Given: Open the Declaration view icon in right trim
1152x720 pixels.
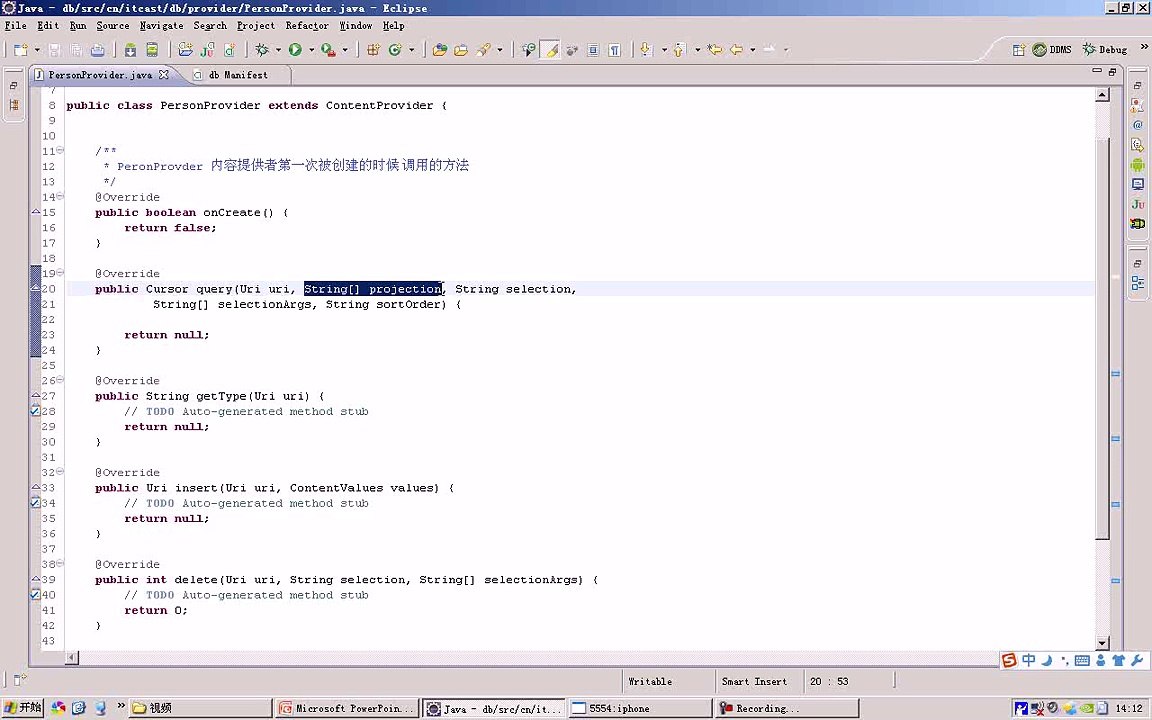Looking at the screenshot, I should (x=1137, y=145).
